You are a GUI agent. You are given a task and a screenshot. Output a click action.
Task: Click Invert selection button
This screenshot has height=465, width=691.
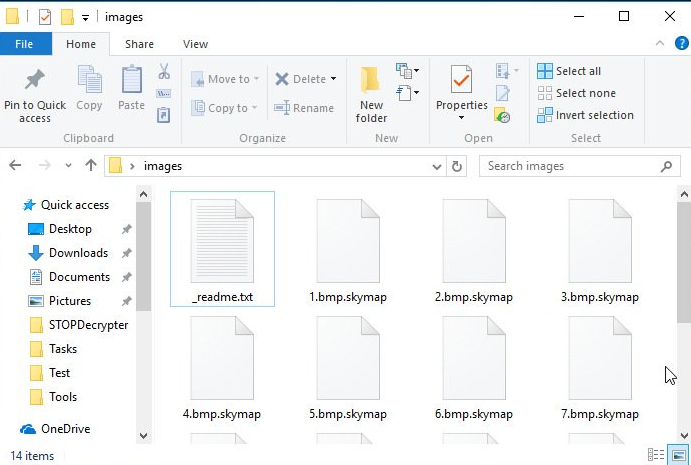click(x=585, y=115)
